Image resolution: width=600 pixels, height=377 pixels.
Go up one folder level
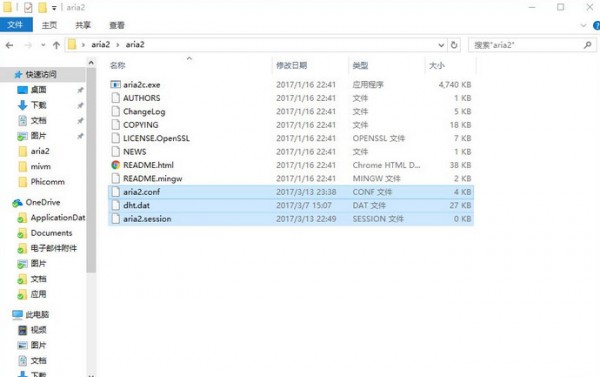57,45
